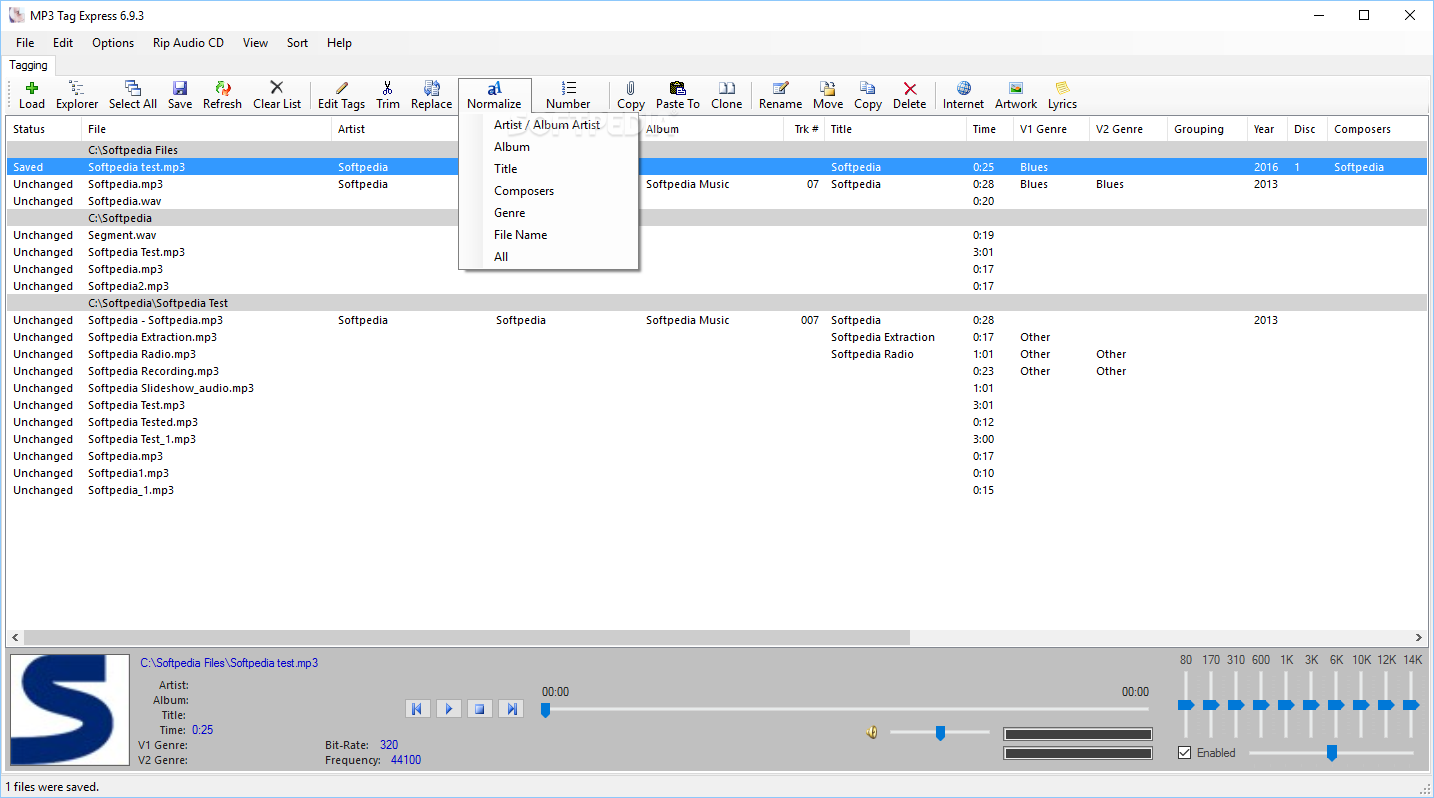Start playback with the play button

click(x=449, y=708)
